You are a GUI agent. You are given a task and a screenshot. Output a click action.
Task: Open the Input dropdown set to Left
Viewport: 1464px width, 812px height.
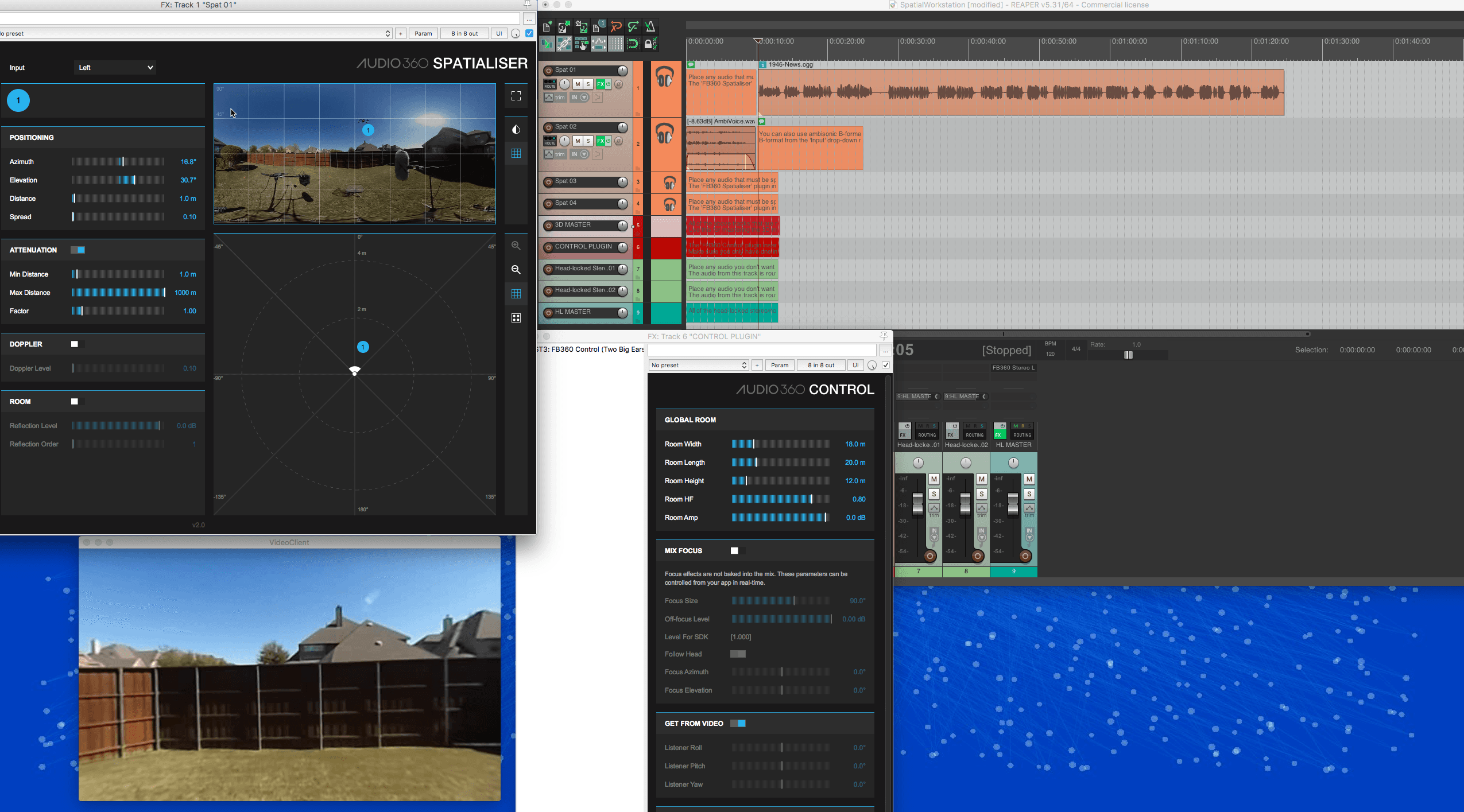(x=115, y=68)
